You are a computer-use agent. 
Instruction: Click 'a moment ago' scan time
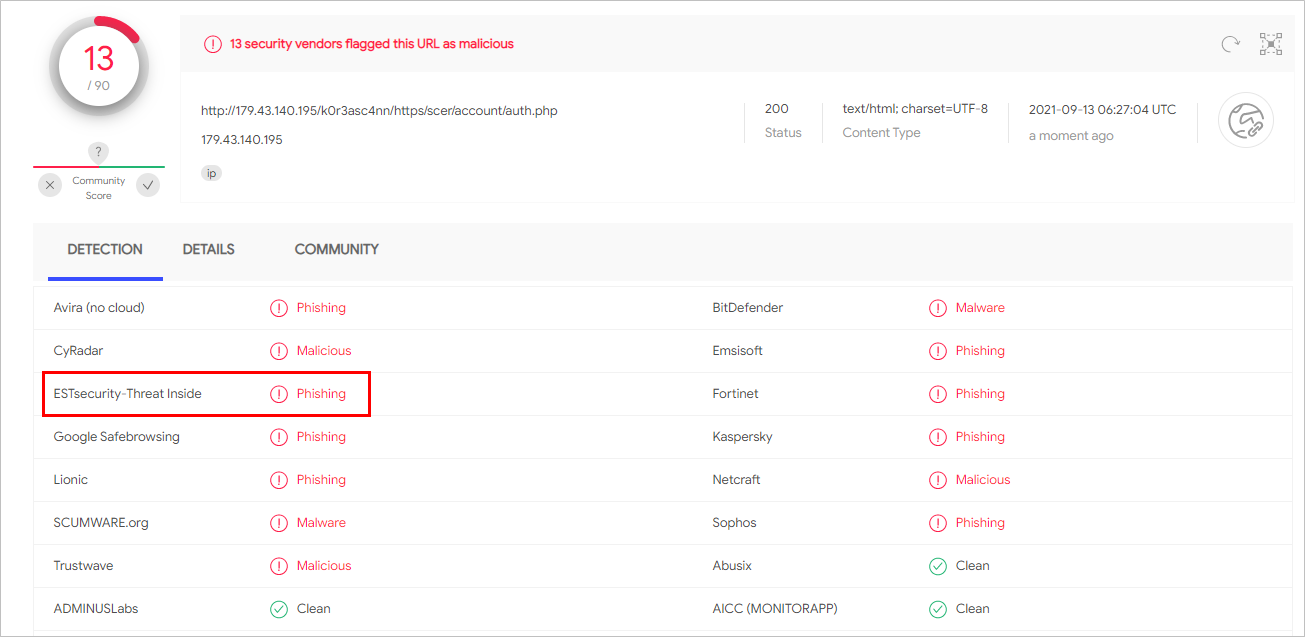(x=1071, y=136)
